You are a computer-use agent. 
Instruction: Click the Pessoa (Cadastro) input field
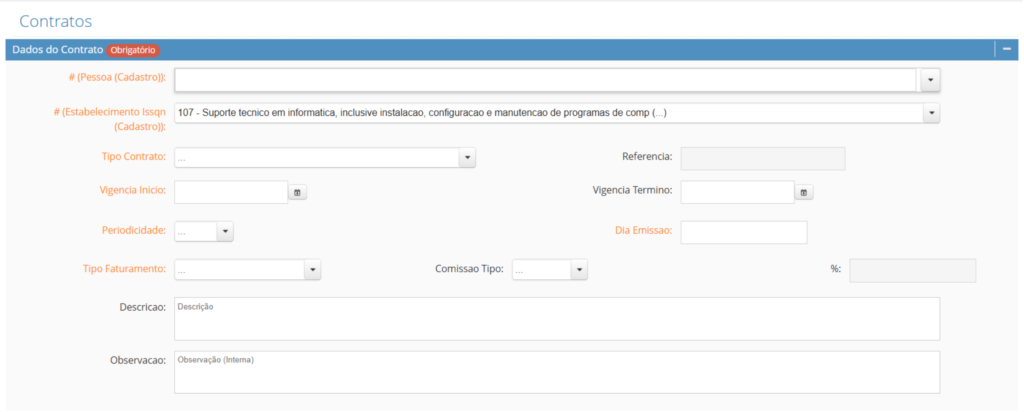[x=545, y=80]
